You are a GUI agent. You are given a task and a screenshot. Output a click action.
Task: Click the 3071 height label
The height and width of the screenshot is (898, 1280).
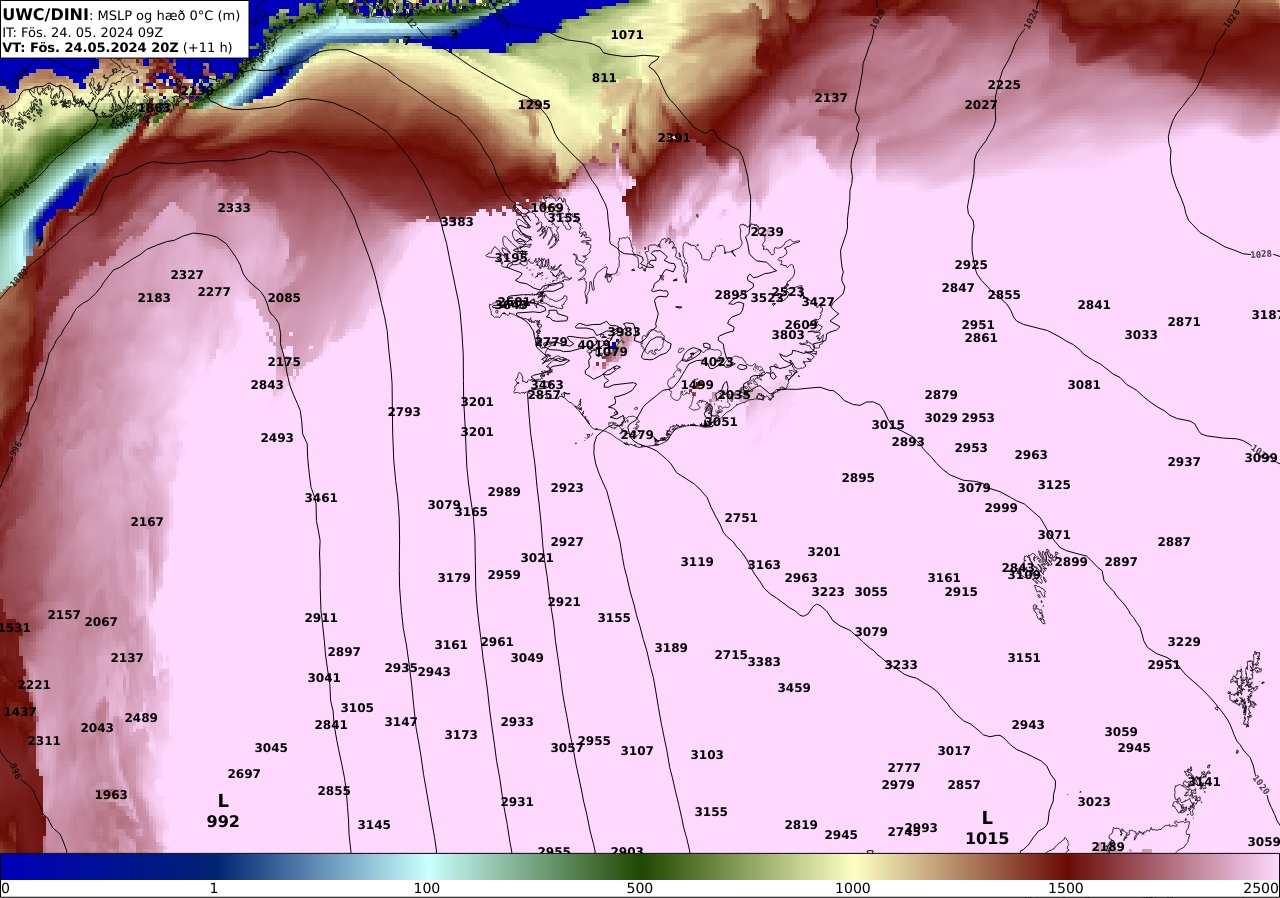[x=1054, y=535]
